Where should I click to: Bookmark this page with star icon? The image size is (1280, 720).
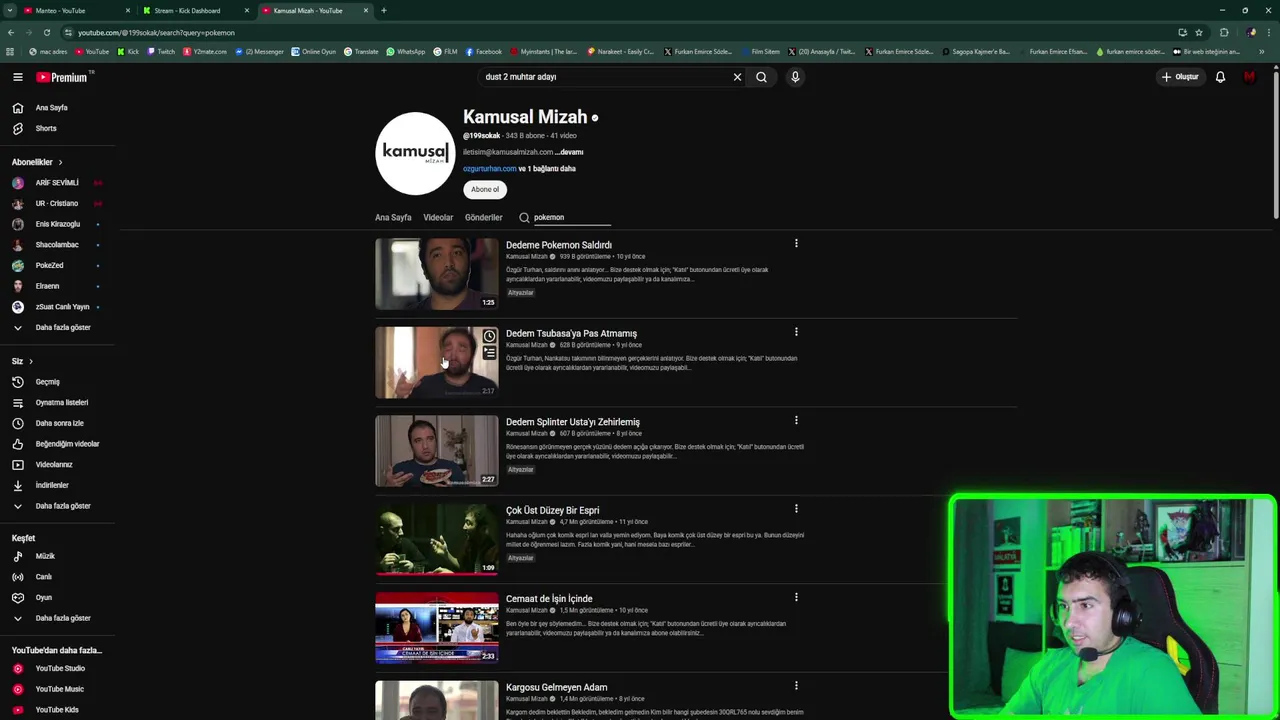[1198, 32]
